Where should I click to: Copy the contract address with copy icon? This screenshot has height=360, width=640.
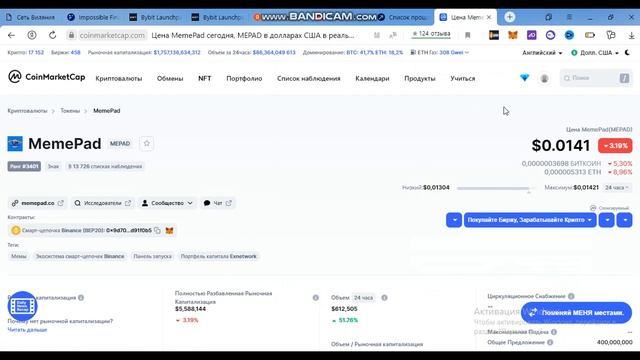pos(157,231)
